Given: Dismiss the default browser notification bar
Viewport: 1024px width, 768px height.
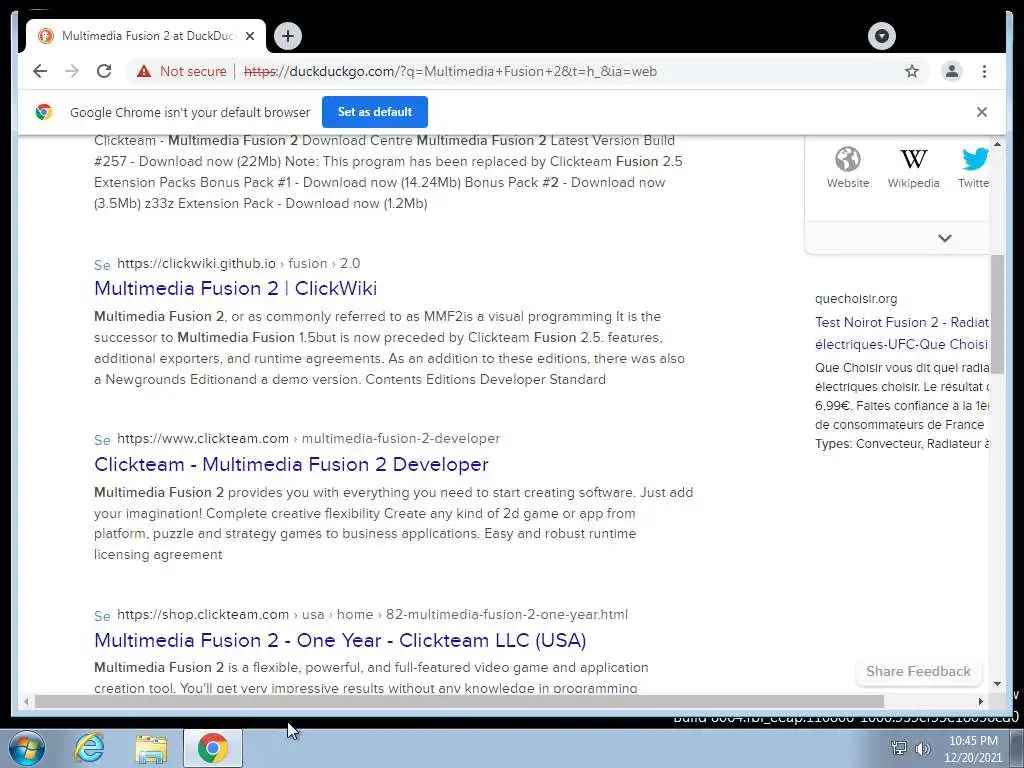Looking at the screenshot, I should (982, 112).
